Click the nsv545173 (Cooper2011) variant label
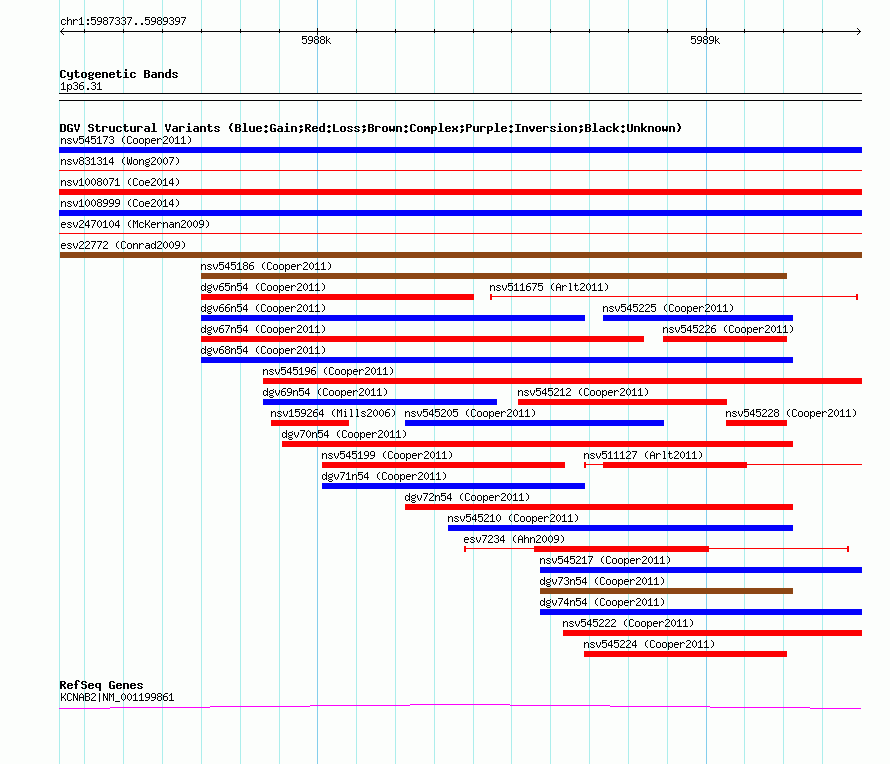 [126, 140]
